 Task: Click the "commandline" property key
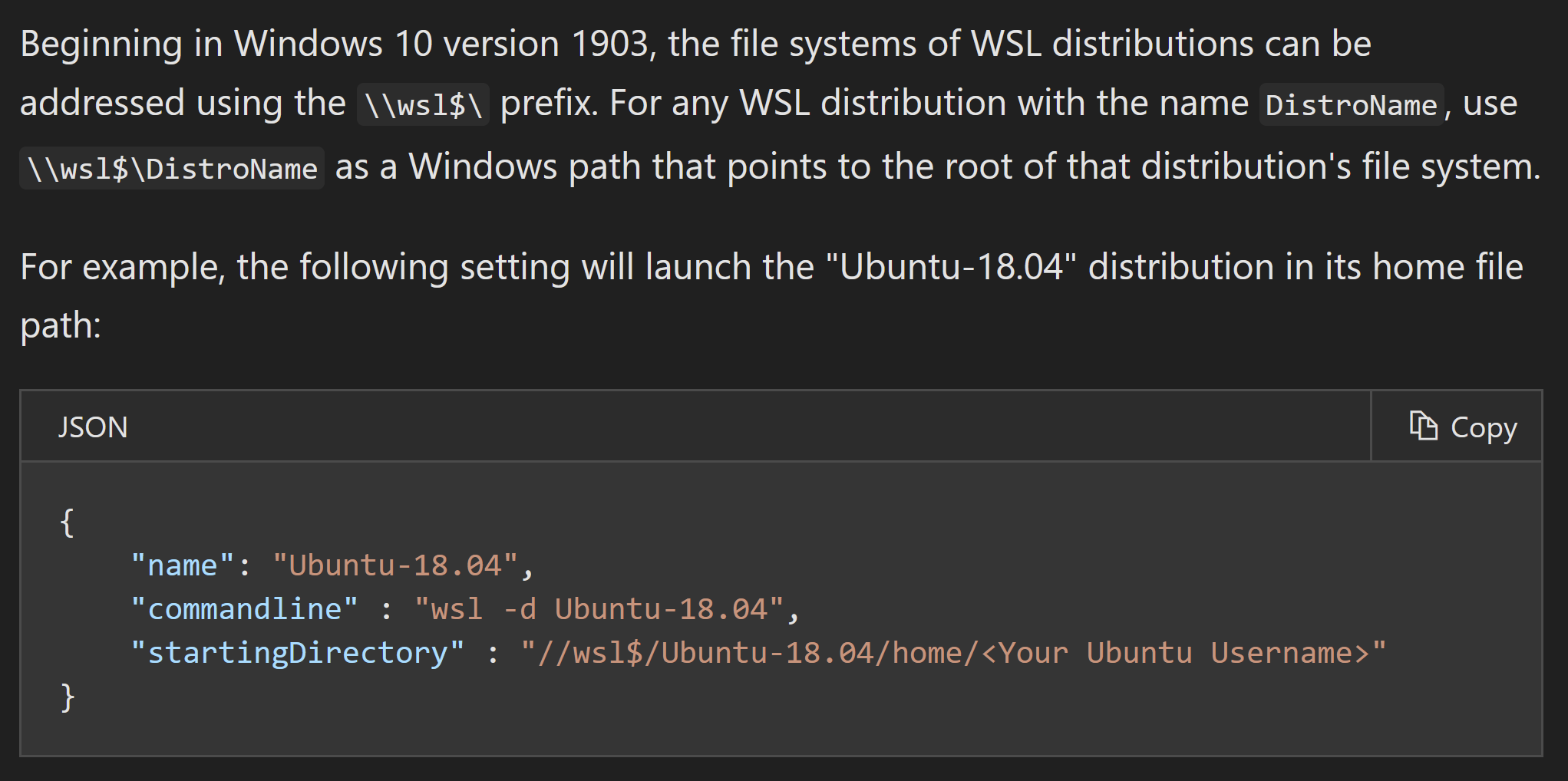tap(245, 608)
